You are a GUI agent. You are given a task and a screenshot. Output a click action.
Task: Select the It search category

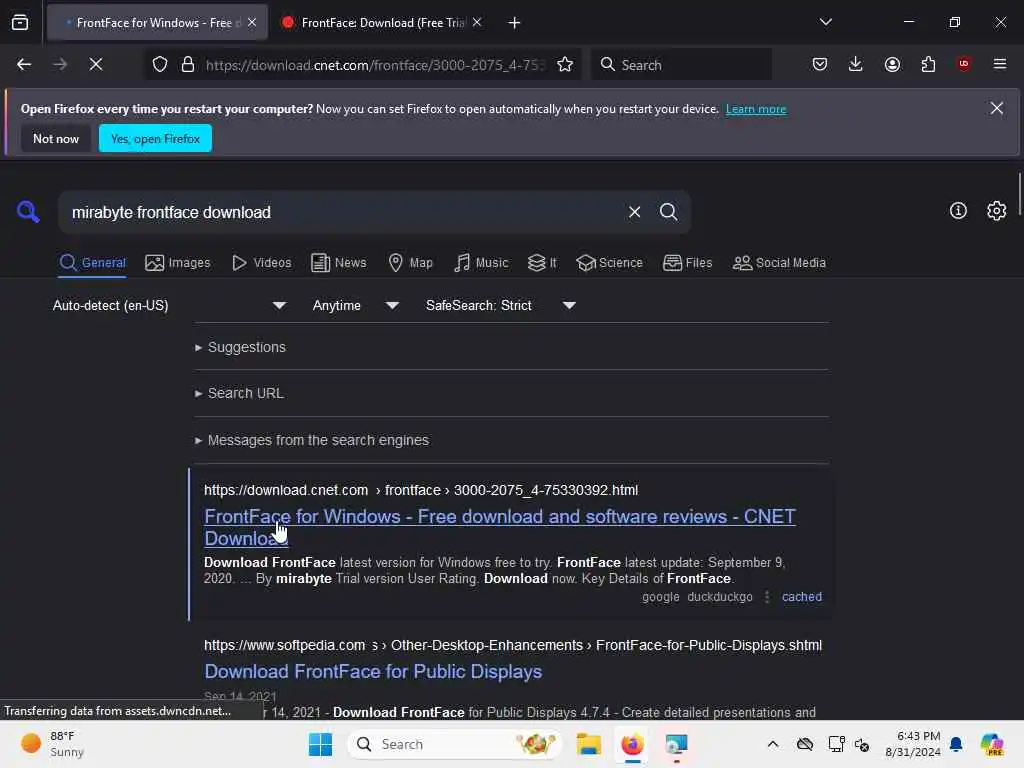click(x=542, y=263)
